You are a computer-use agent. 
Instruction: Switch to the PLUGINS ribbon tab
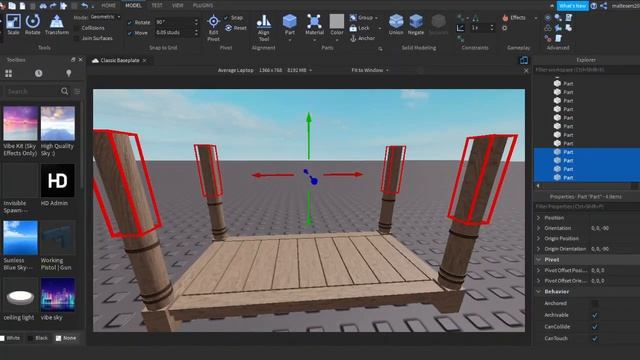click(203, 5)
